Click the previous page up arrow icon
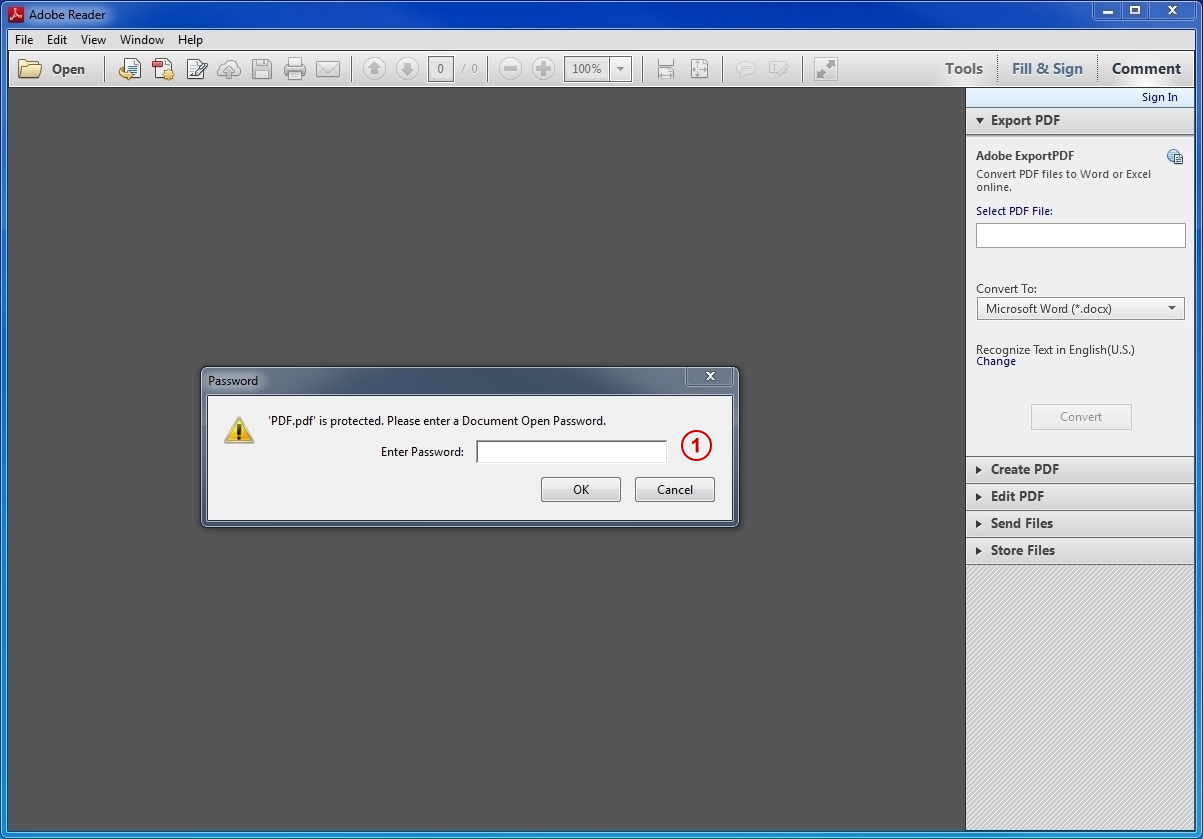 pyautogui.click(x=374, y=69)
